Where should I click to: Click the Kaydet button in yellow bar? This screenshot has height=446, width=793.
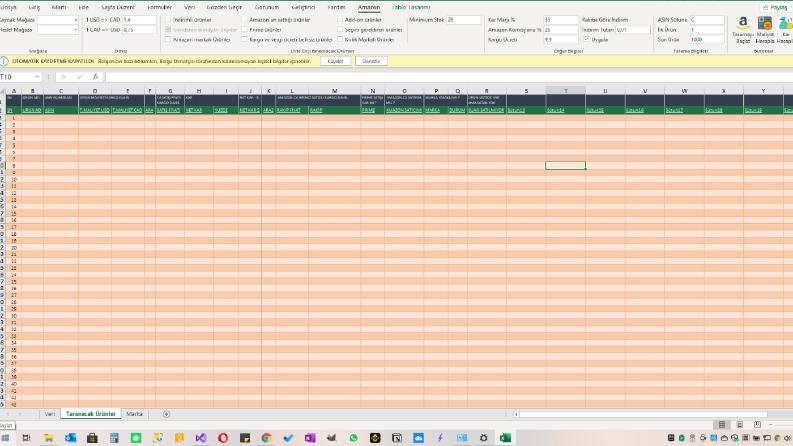point(335,61)
